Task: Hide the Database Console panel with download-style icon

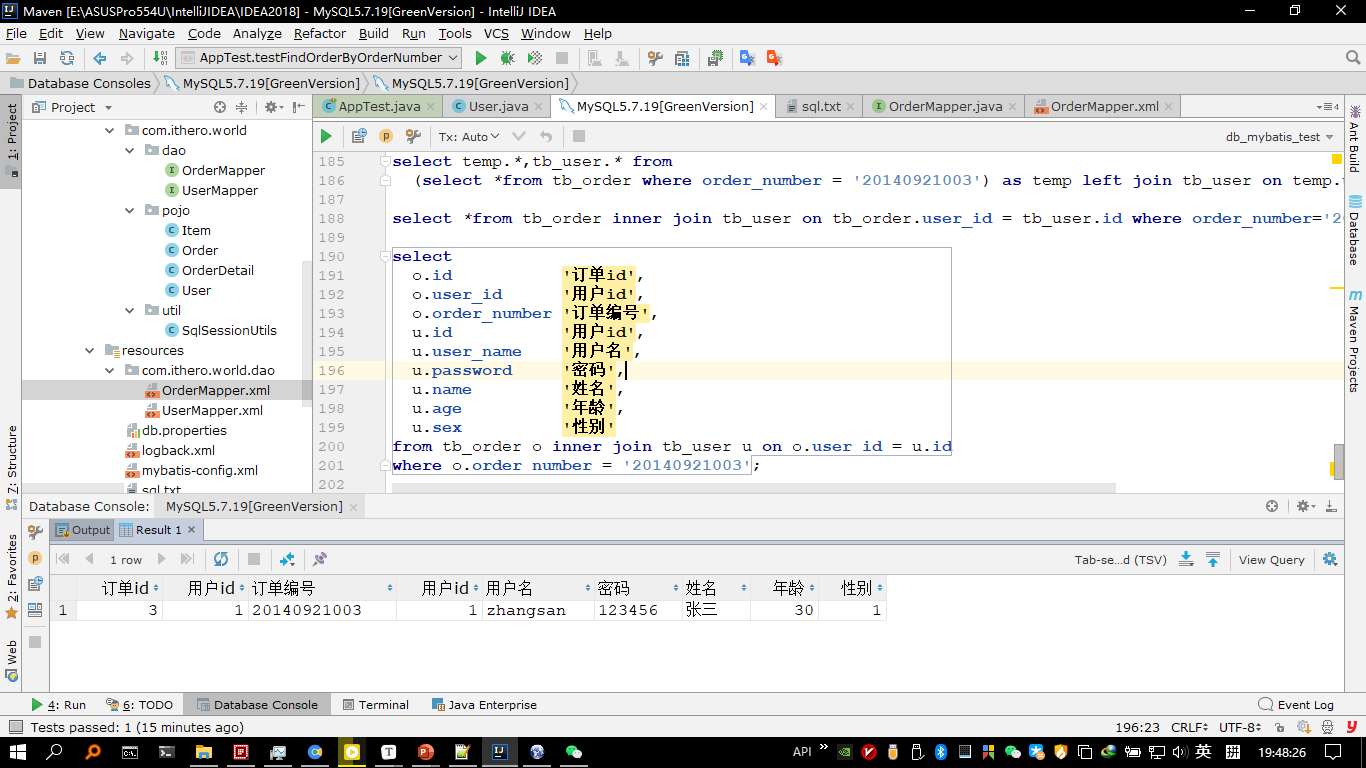Action: point(1331,506)
